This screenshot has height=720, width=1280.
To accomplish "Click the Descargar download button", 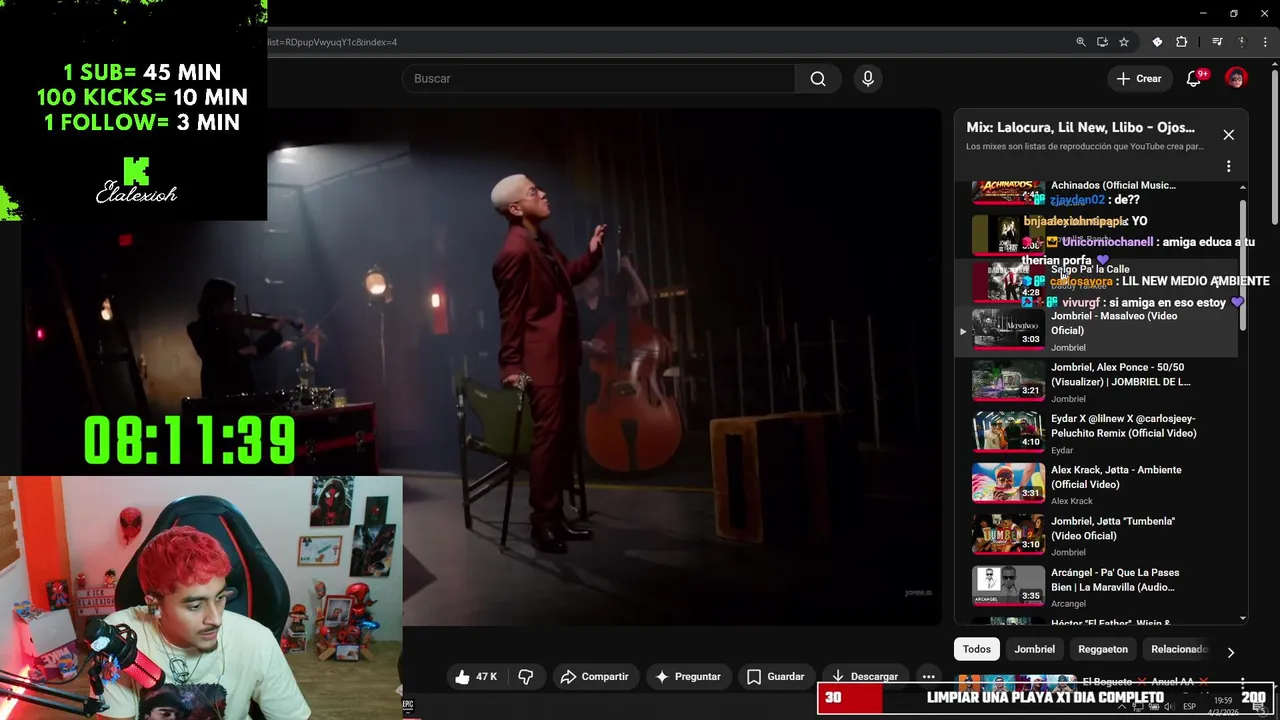I will [865, 677].
